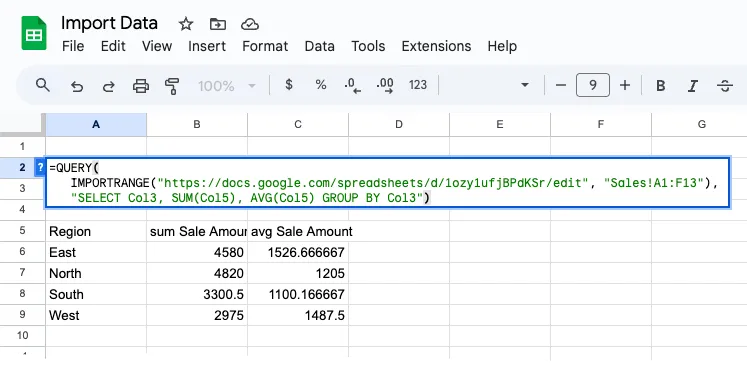Select row 6 header
This screenshot has height=387, width=747.
22,252
